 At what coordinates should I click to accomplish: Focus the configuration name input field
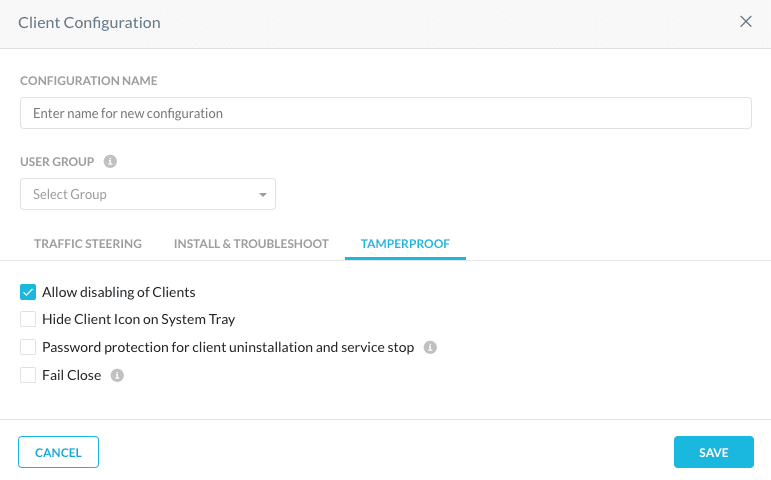pos(386,113)
